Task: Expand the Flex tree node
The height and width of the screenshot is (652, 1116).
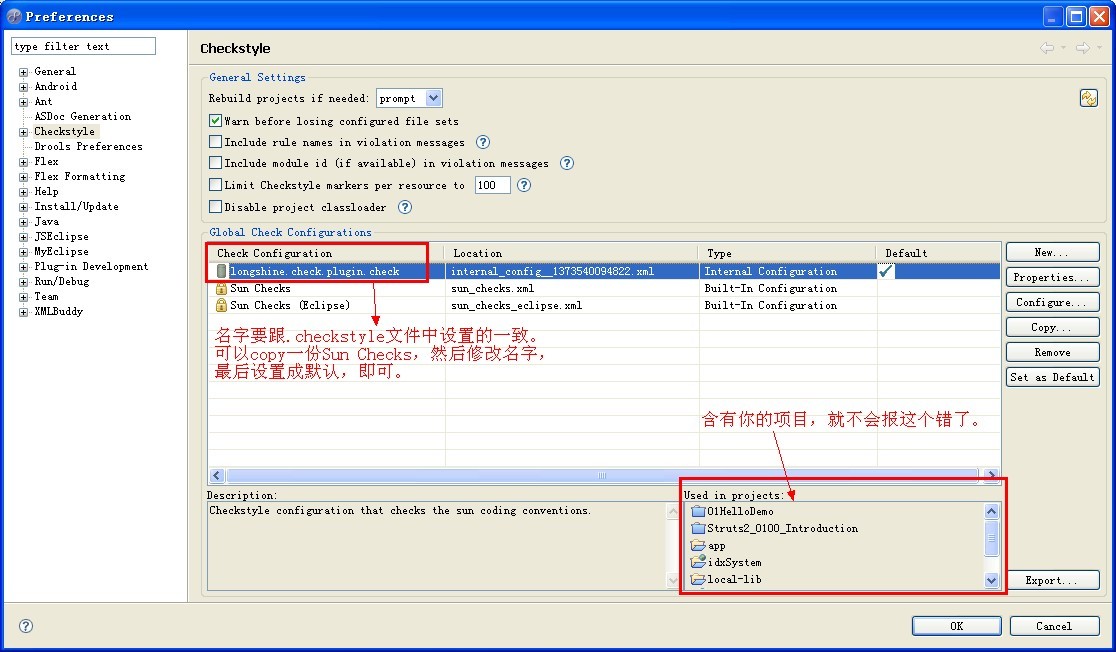Action: tap(23, 162)
